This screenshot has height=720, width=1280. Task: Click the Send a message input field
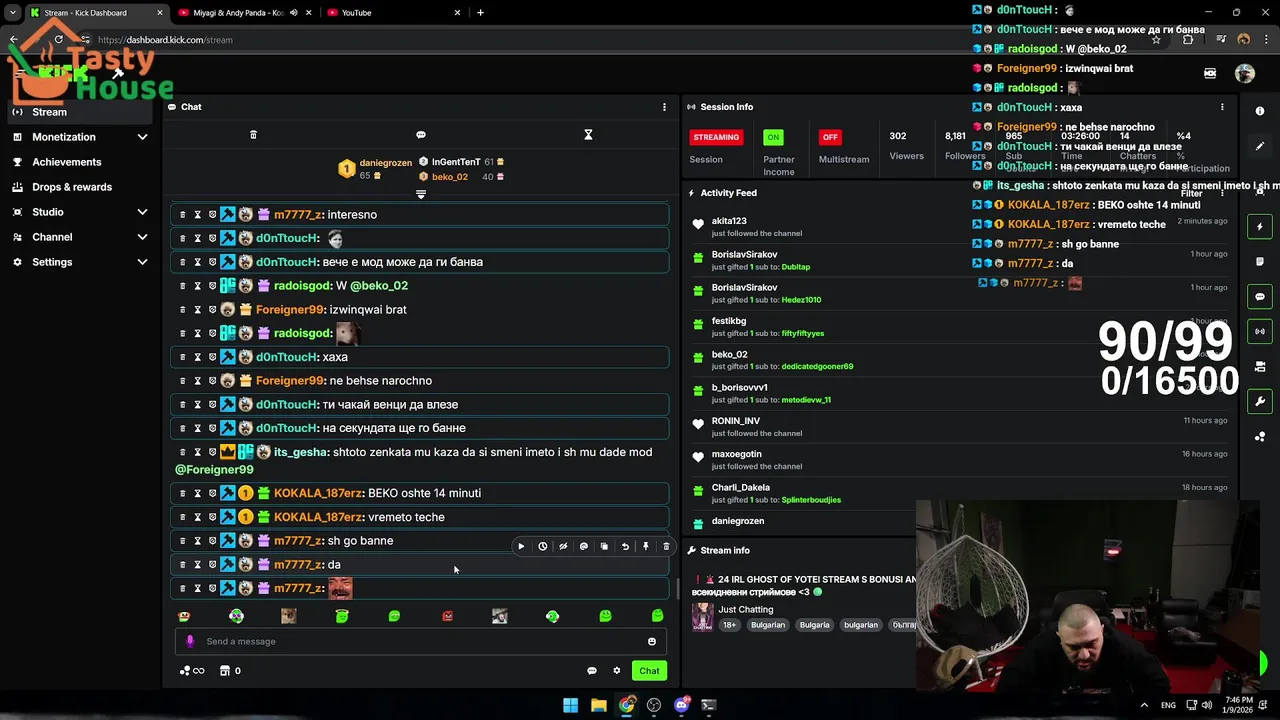(420, 642)
